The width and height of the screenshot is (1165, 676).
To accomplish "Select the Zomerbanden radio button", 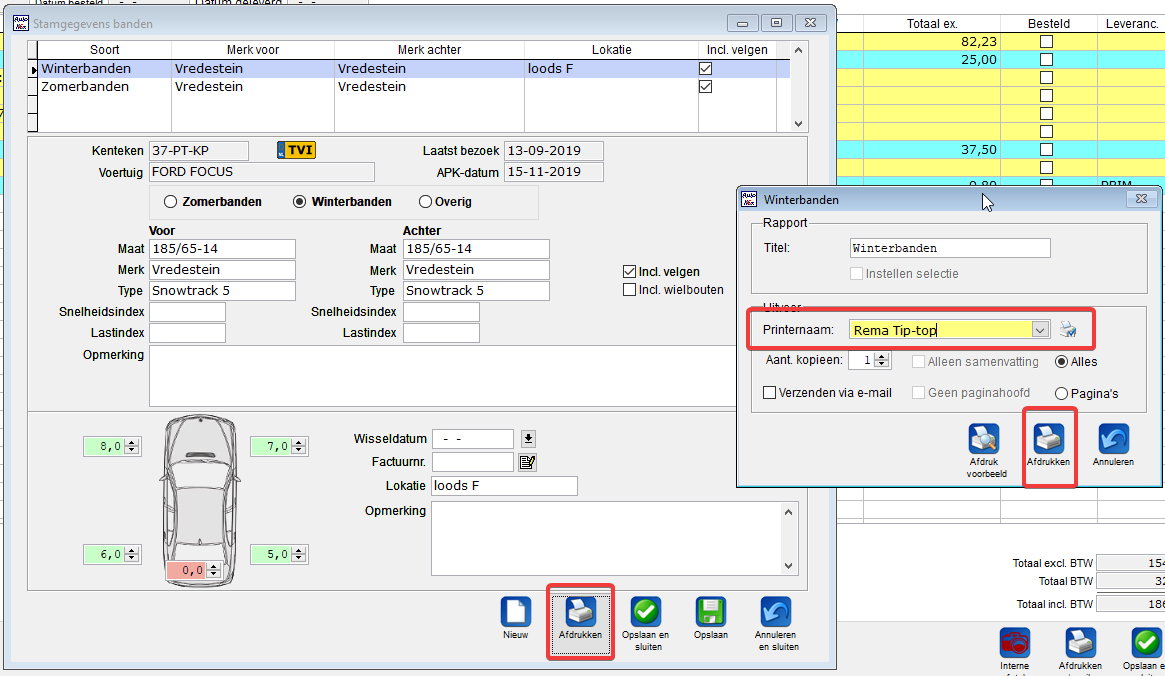I will pos(170,201).
